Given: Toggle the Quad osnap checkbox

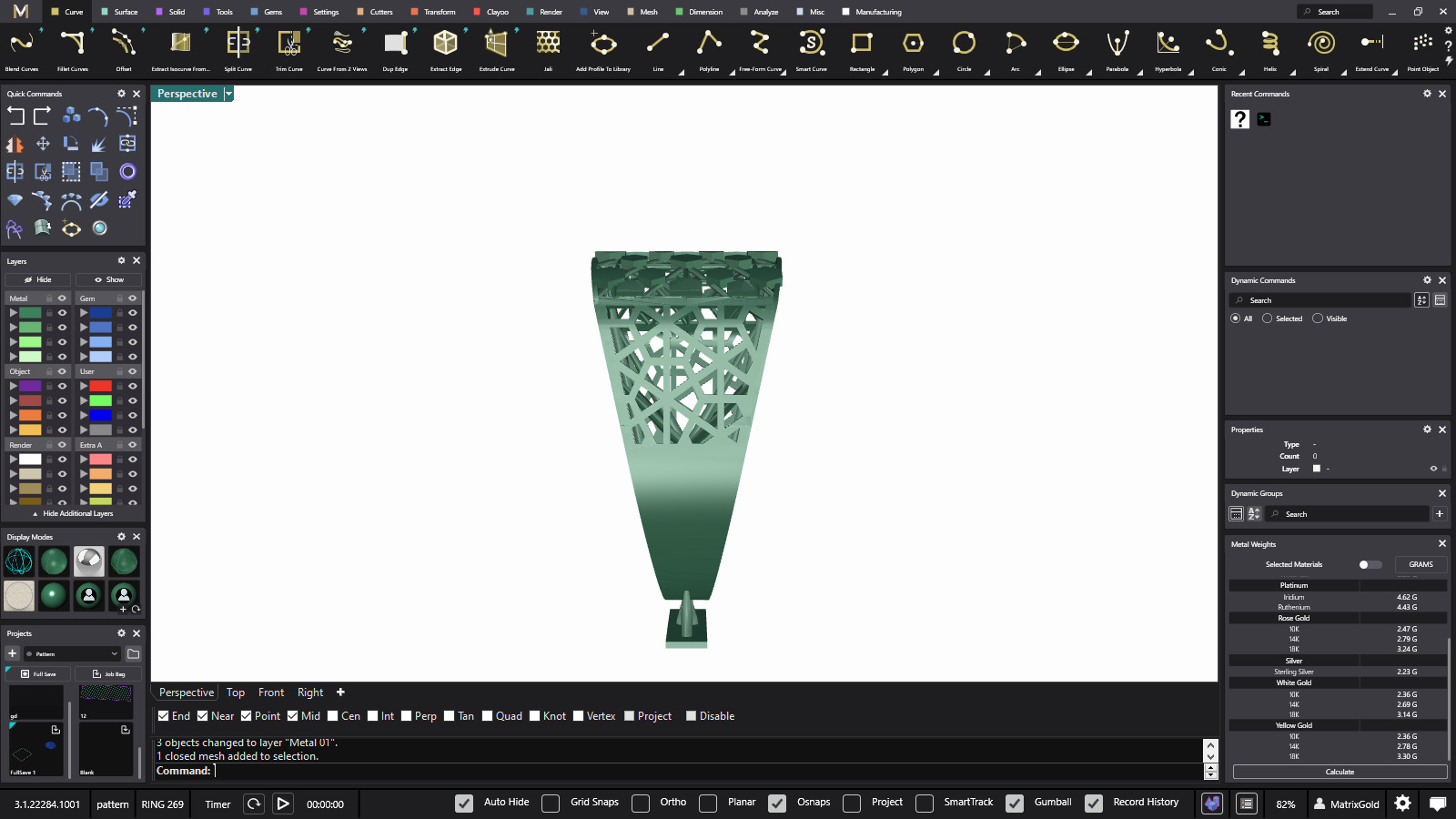Looking at the screenshot, I should [x=488, y=716].
